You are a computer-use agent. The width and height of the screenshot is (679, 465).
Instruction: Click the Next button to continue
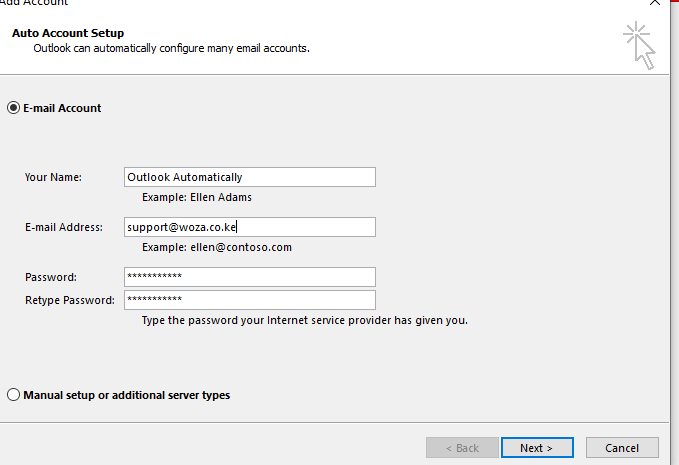point(537,448)
